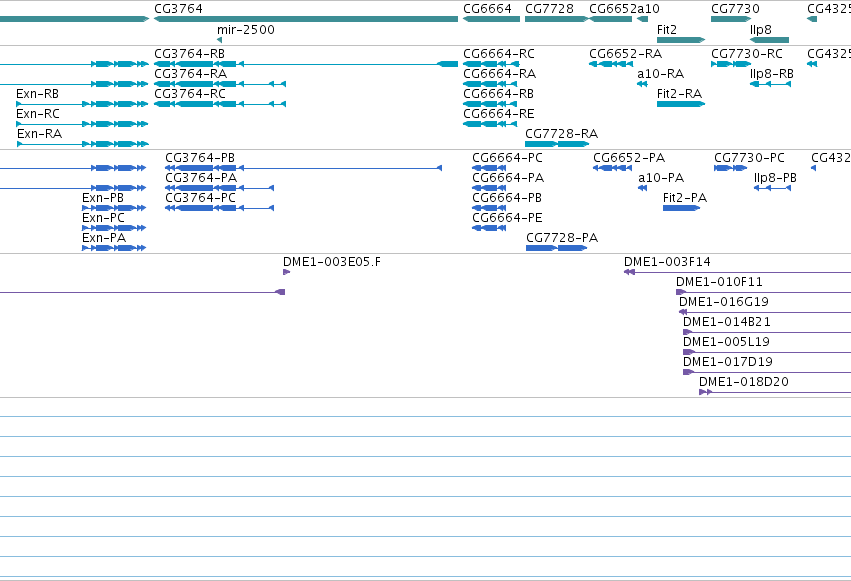Select the CG6664 gene label
The image size is (851, 581).
click(x=487, y=9)
